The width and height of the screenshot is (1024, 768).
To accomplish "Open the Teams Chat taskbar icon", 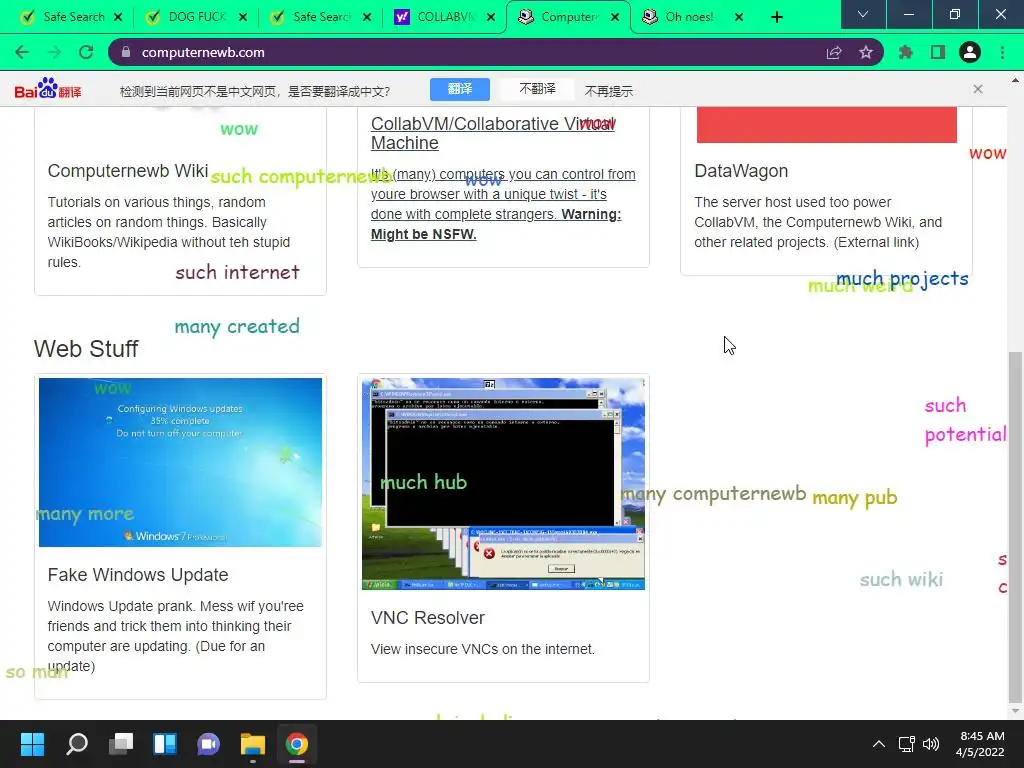I will [208, 744].
